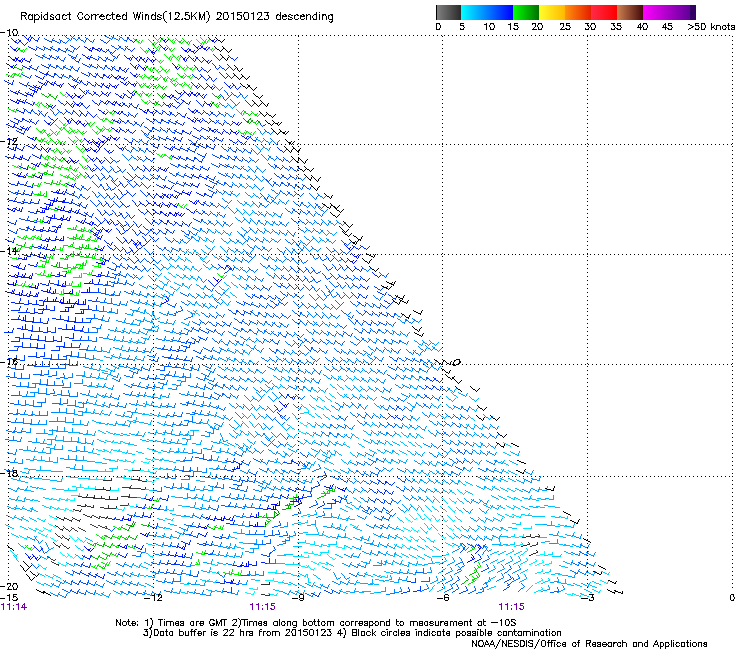Click the magenta 40–45 knots legend segment

pos(656,12)
